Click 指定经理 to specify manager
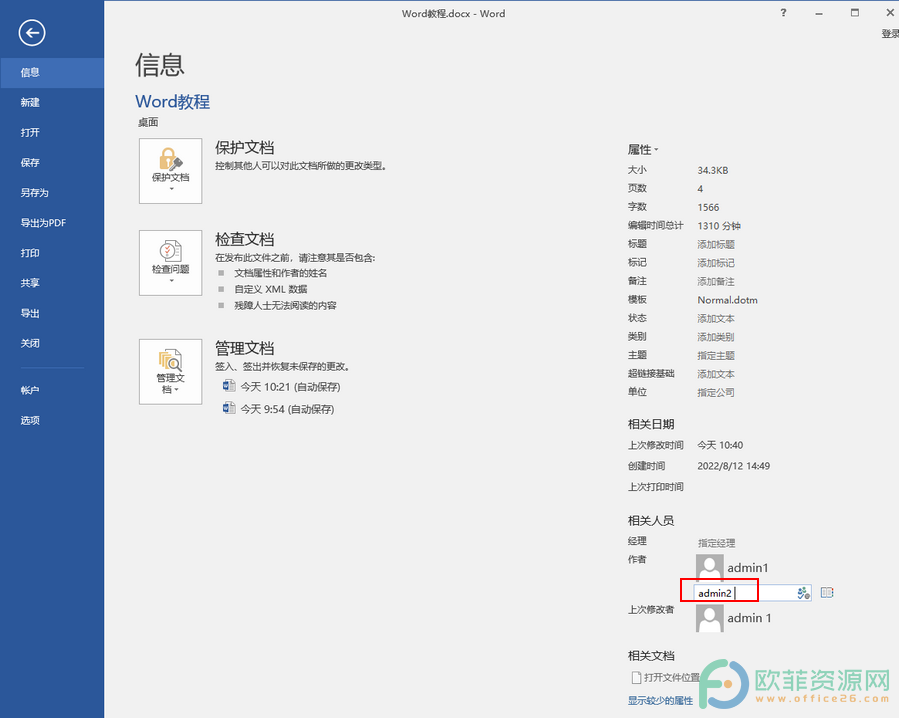 (717, 543)
